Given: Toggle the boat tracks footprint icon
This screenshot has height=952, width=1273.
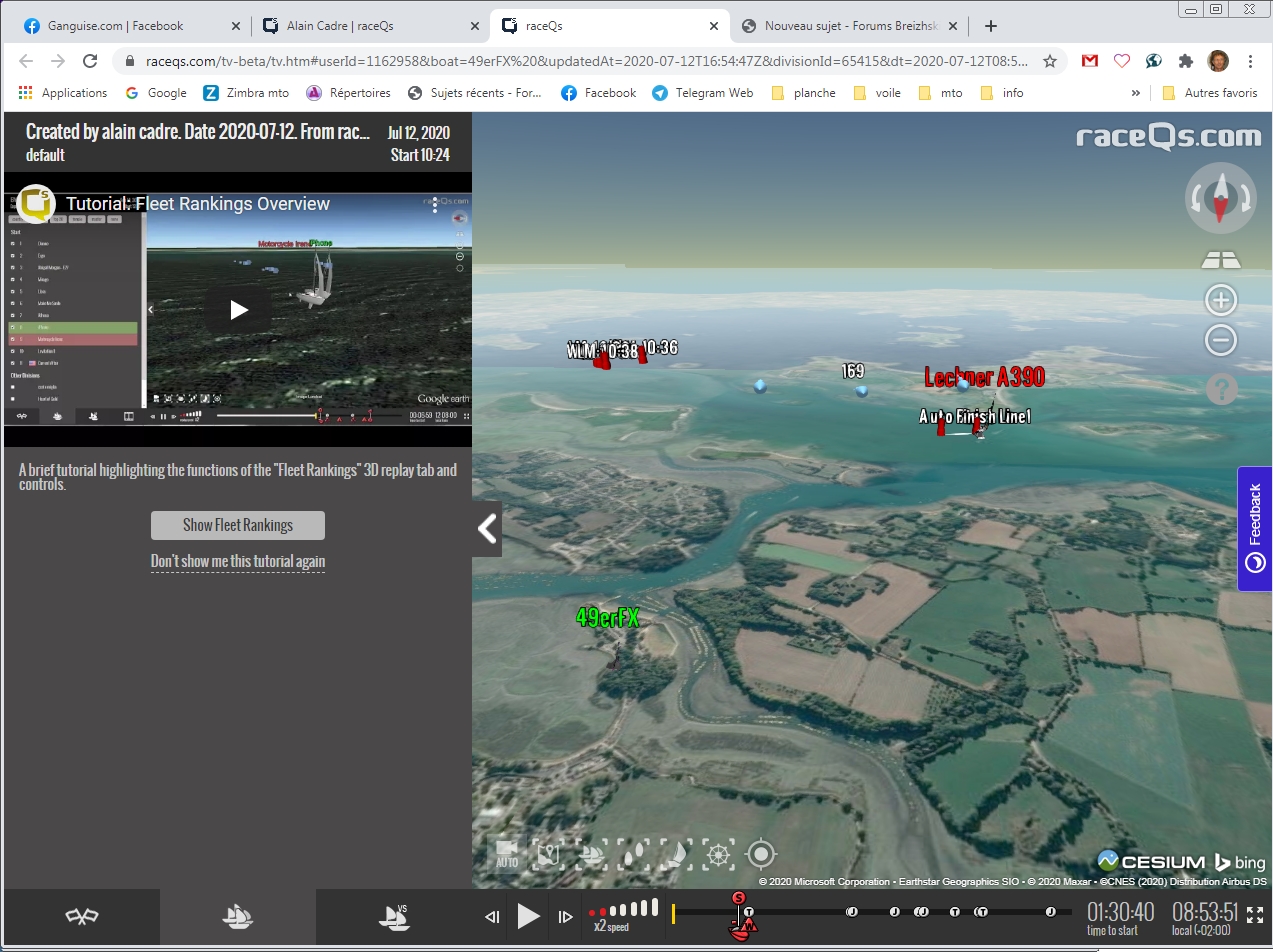Looking at the screenshot, I should pyautogui.click(x=633, y=853).
